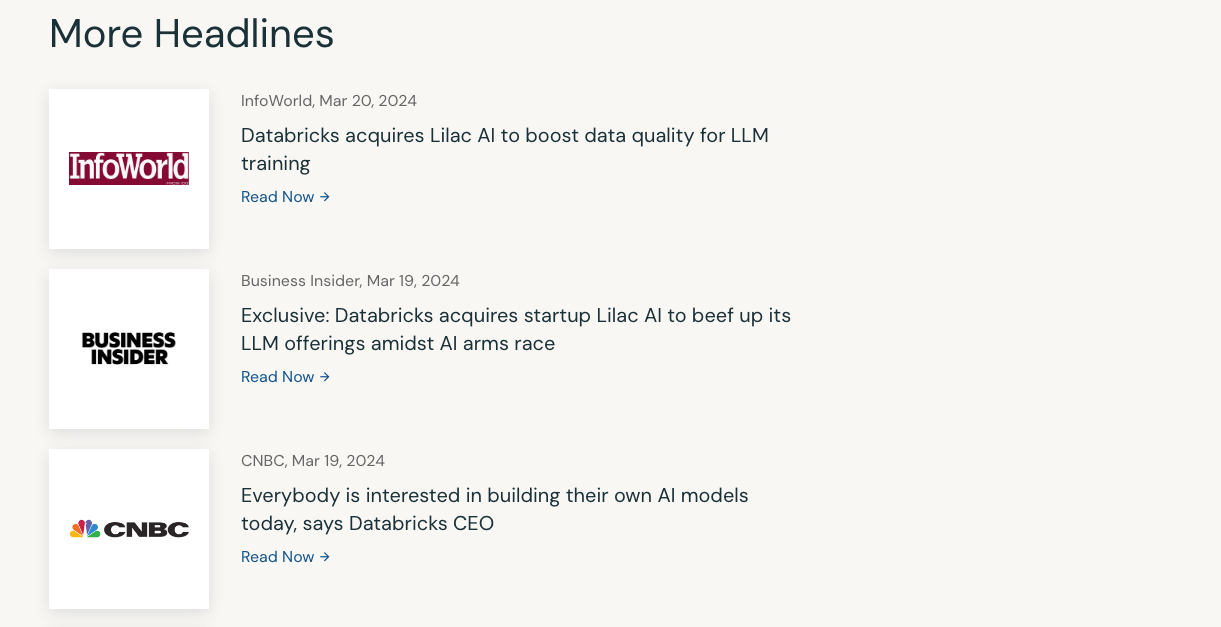The image size is (1221, 627).
Task: Select the Business Insider article thumbnail card
Action: pos(128,348)
